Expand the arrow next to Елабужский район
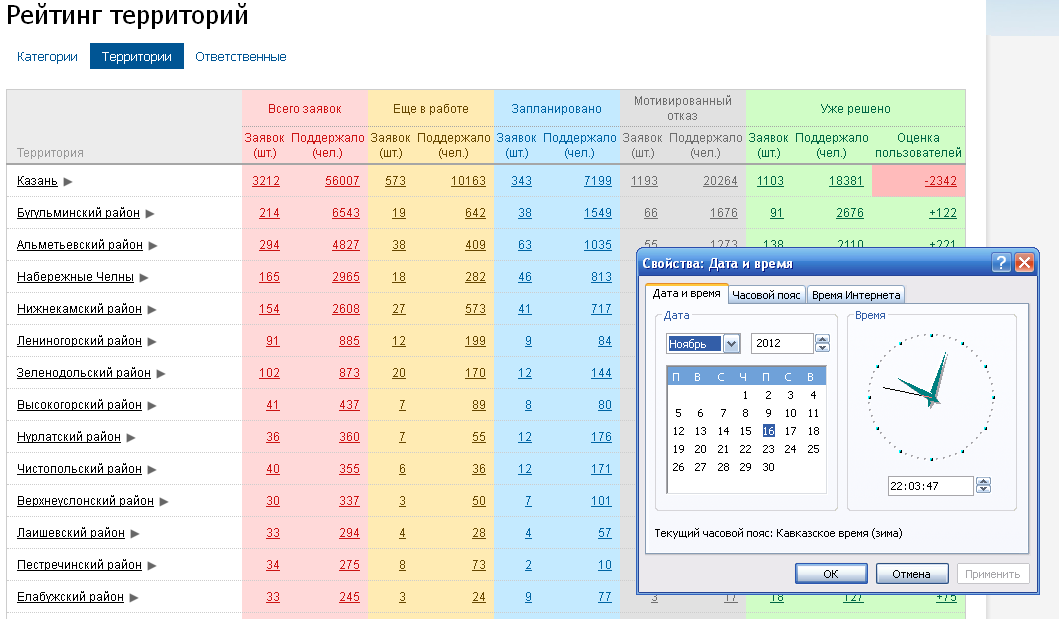This screenshot has height=619, width=1059. [x=134, y=597]
